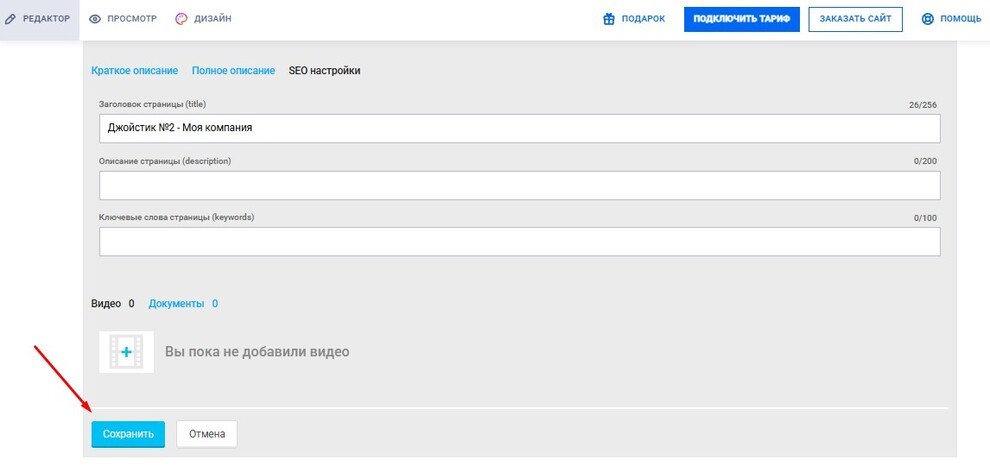Click the pencil icon beside Редактор
Image resolution: width=990 pixels, height=466 pixels.
coord(9,19)
